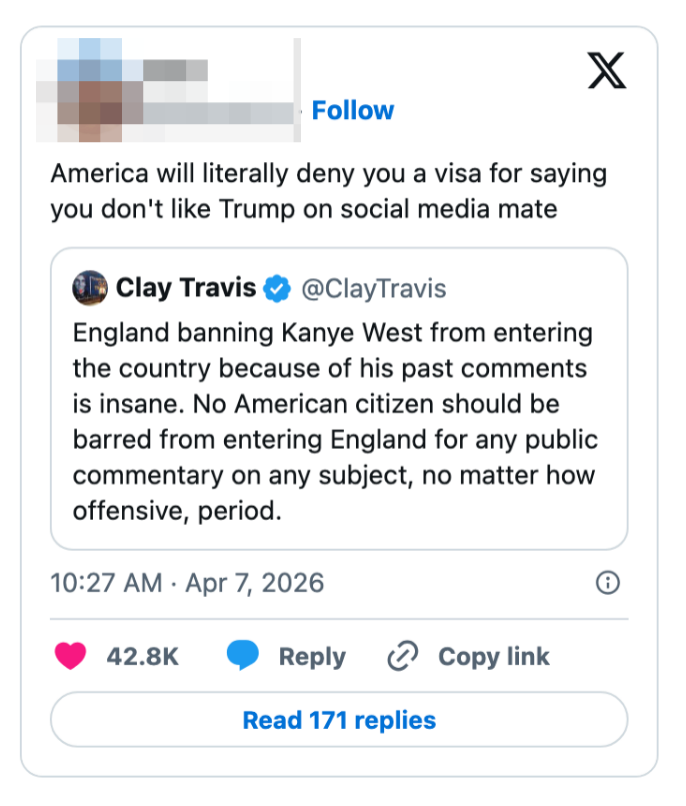Select the heart icon to unlike the post
Screen dimensions: 686x806
point(70,656)
